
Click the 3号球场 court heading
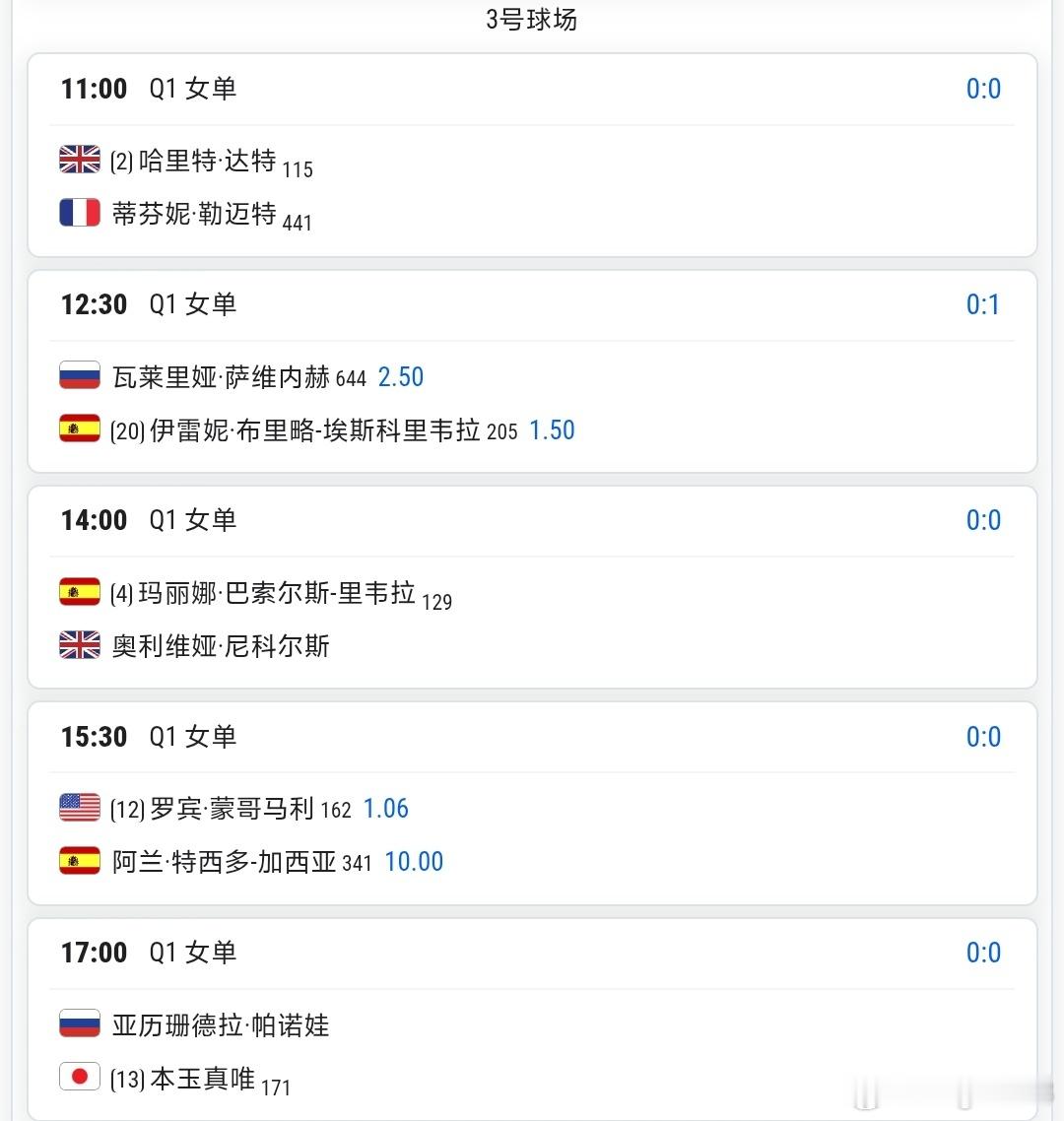[531, 20]
